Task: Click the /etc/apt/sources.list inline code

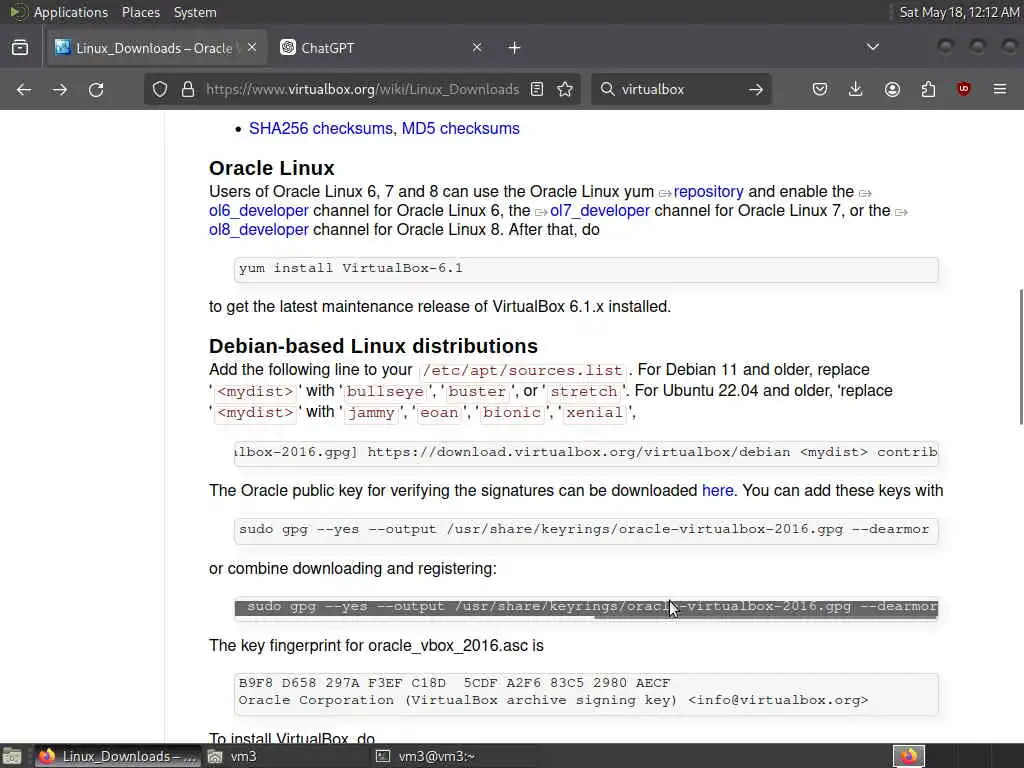Action: tap(522, 371)
